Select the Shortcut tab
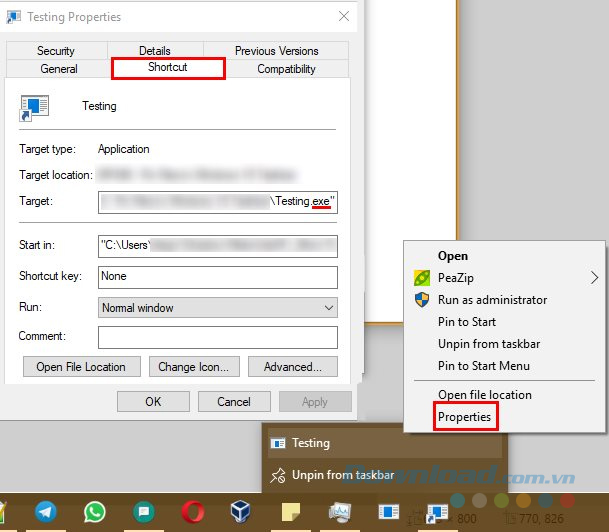609x532 pixels. 168,68
